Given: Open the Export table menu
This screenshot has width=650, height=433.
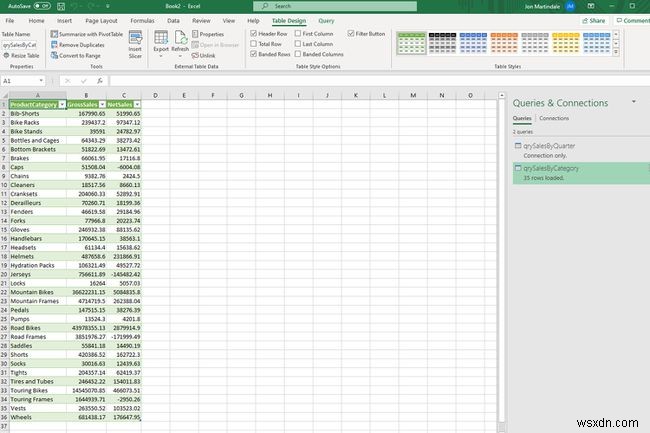Looking at the screenshot, I should pos(161,44).
